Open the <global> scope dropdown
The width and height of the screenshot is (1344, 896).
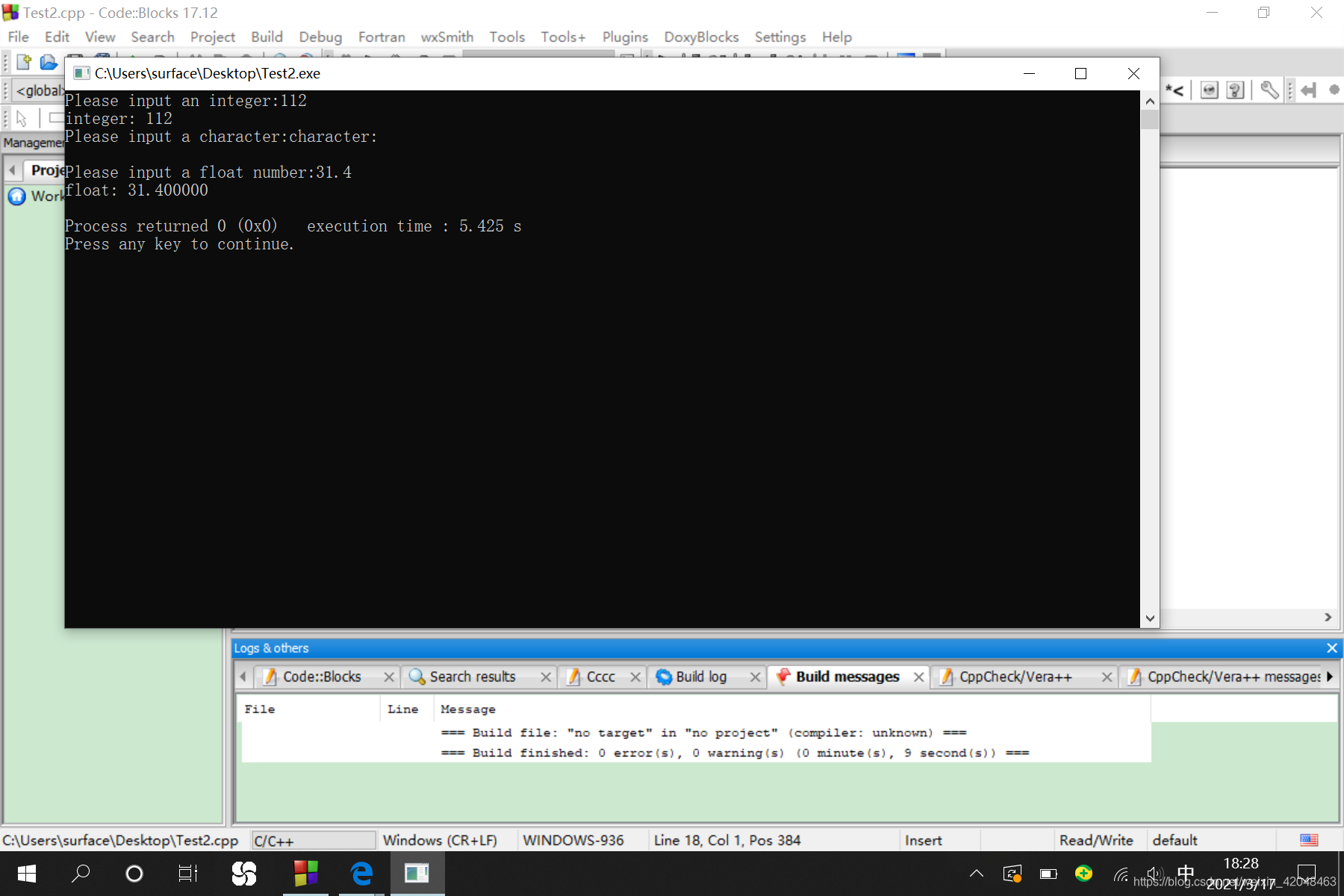click(41, 90)
